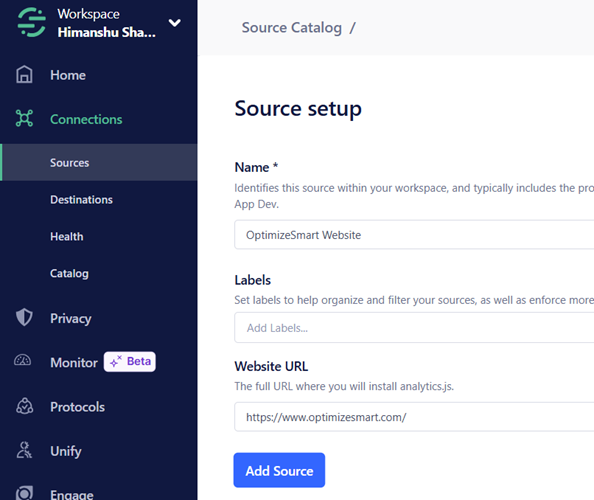
Task: Click the Website URL input field
Action: (414, 417)
